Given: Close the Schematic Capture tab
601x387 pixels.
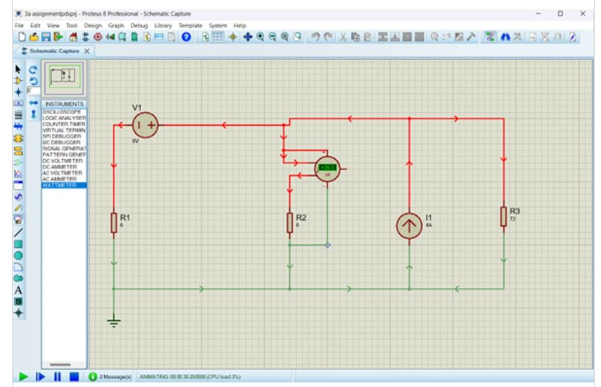Looking at the screenshot, I should pos(87,51).
